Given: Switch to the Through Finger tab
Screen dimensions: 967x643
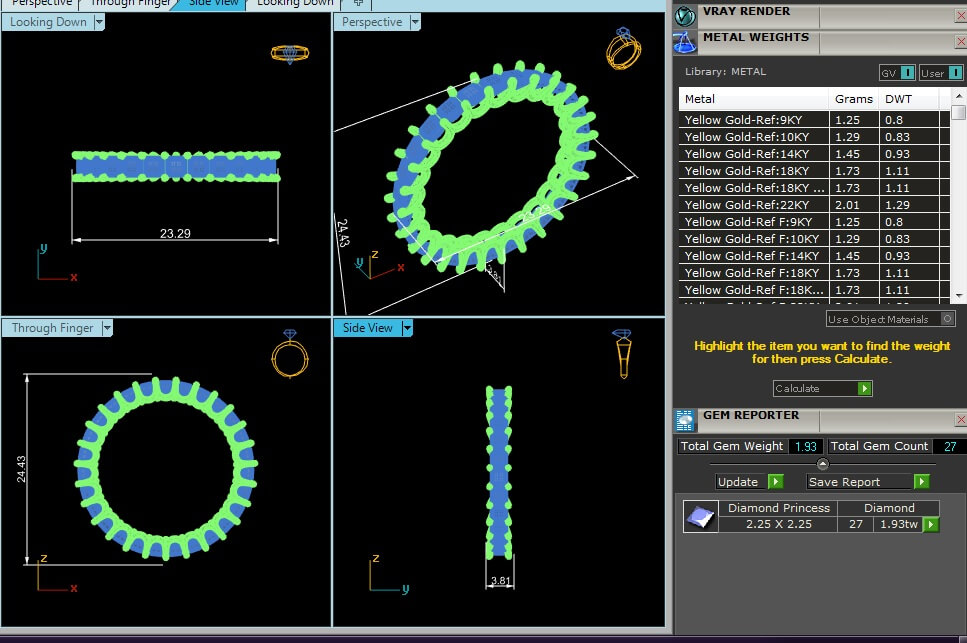Looking at the screenshot, I should coord(132,3).
